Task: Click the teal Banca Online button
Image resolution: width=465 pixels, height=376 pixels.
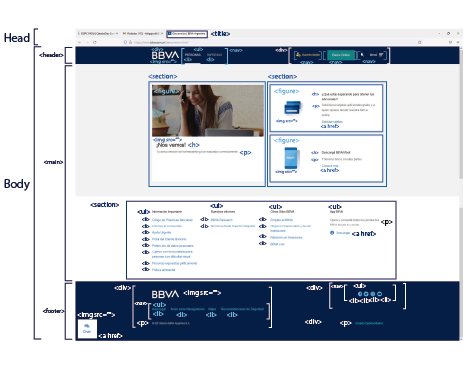Action: [x=341, y=55]
